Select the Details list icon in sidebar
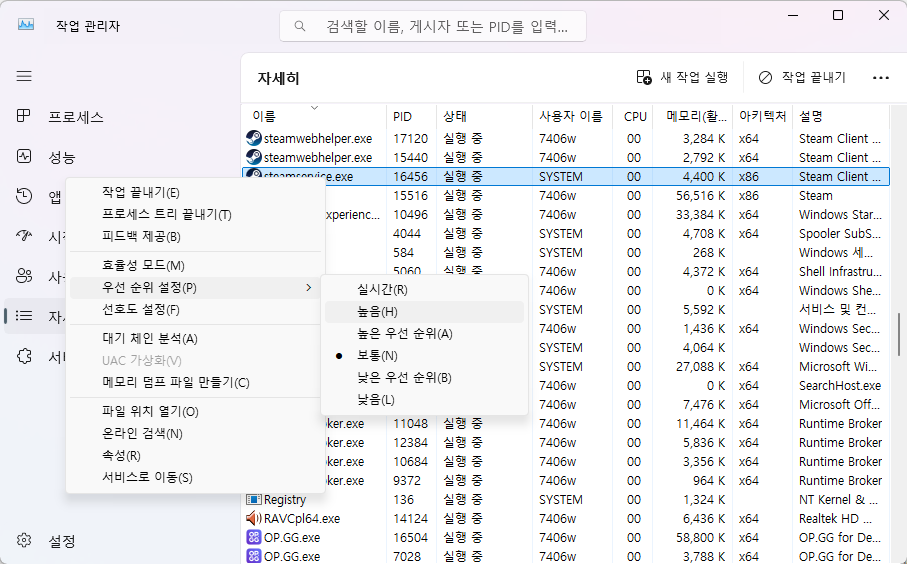The image size is (907, 564). (24, 316)
